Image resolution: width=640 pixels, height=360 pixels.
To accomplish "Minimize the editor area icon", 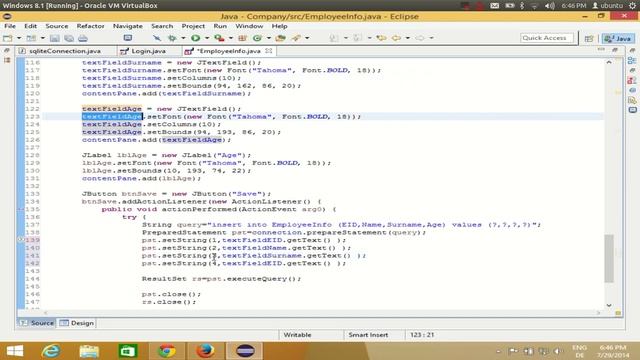I will coord(601,49).
